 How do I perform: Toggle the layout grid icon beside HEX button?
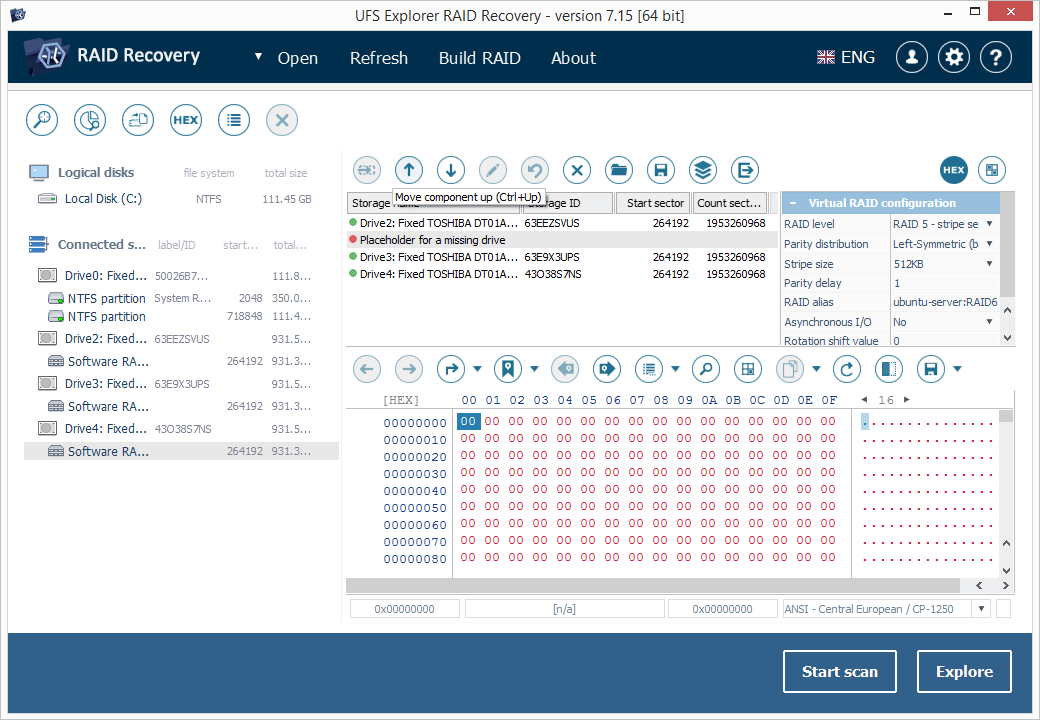[x=992, y=170]
